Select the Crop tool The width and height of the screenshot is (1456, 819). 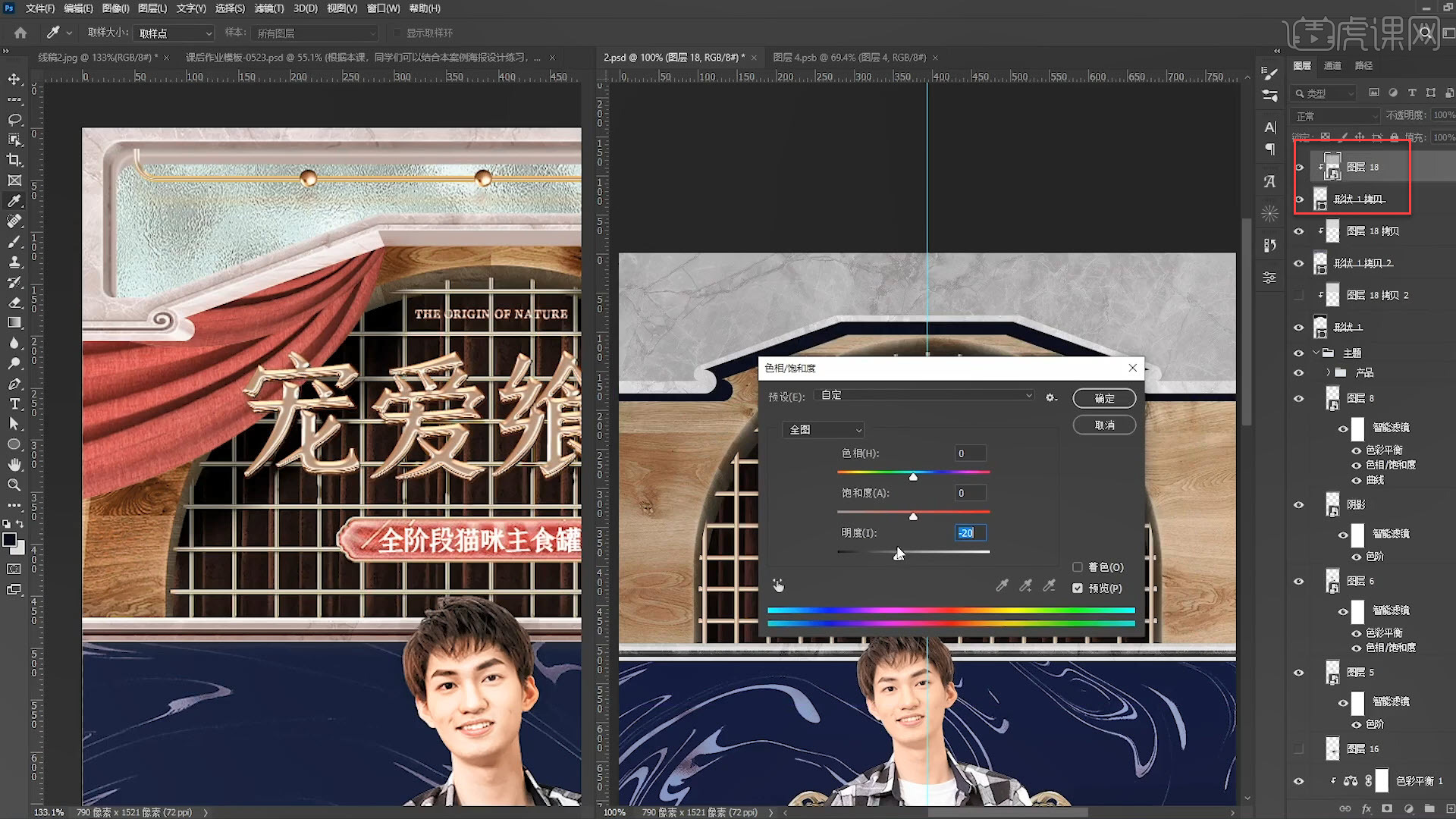14,160
